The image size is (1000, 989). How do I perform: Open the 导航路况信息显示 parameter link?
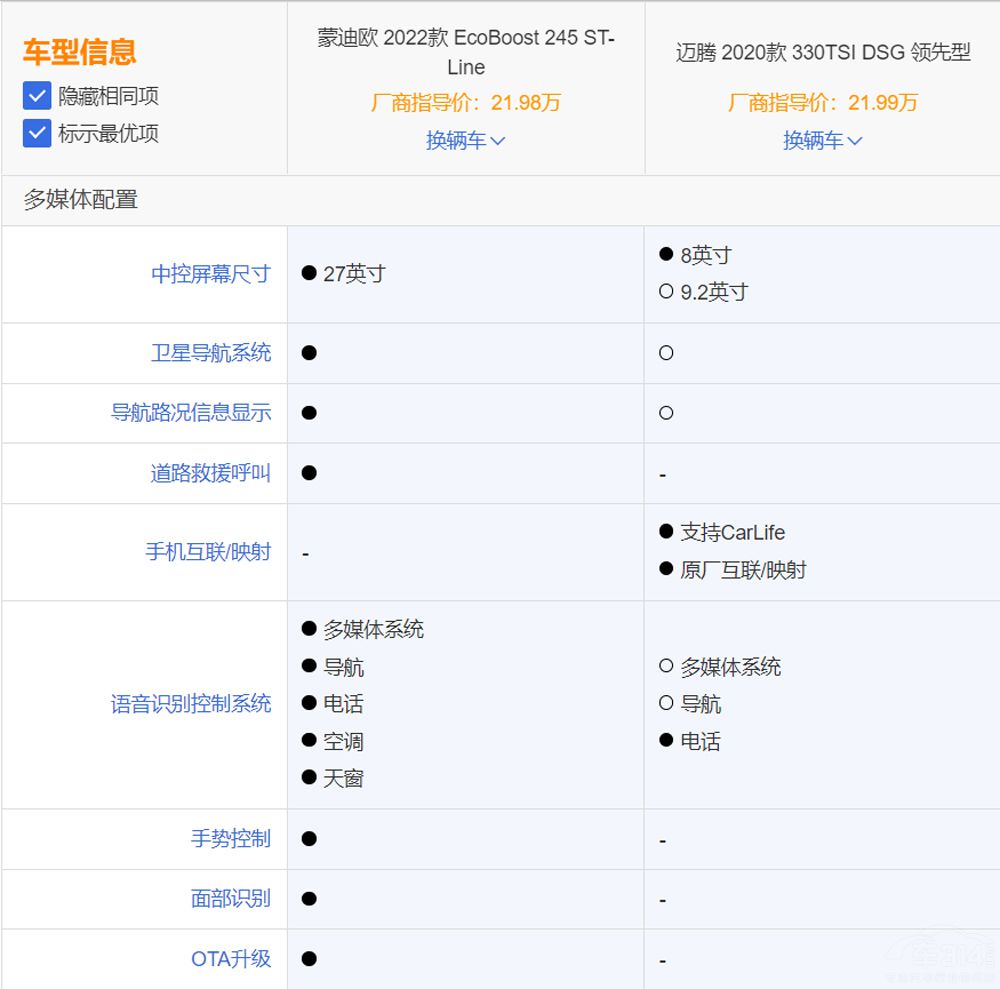(x=191, y=413)
